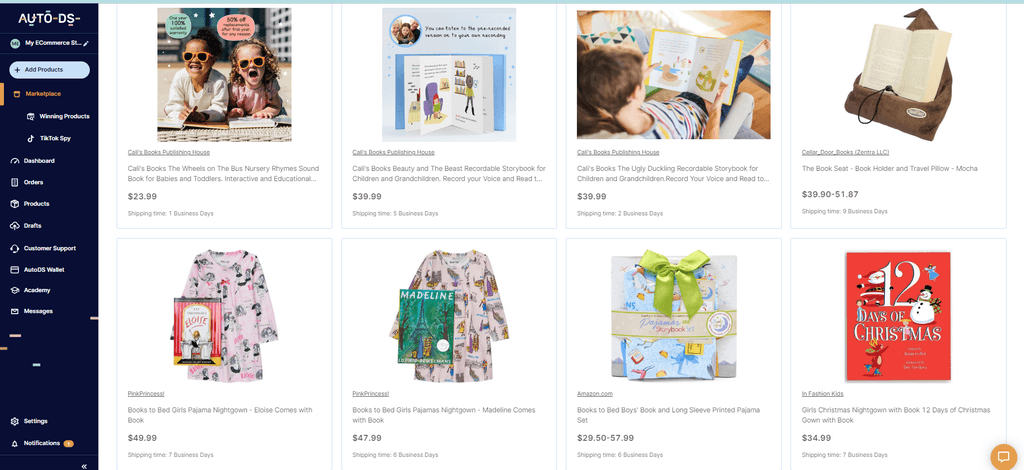Open TikTok Spy submenu item
Viewport: 1024px width, 470px height.
49,138
